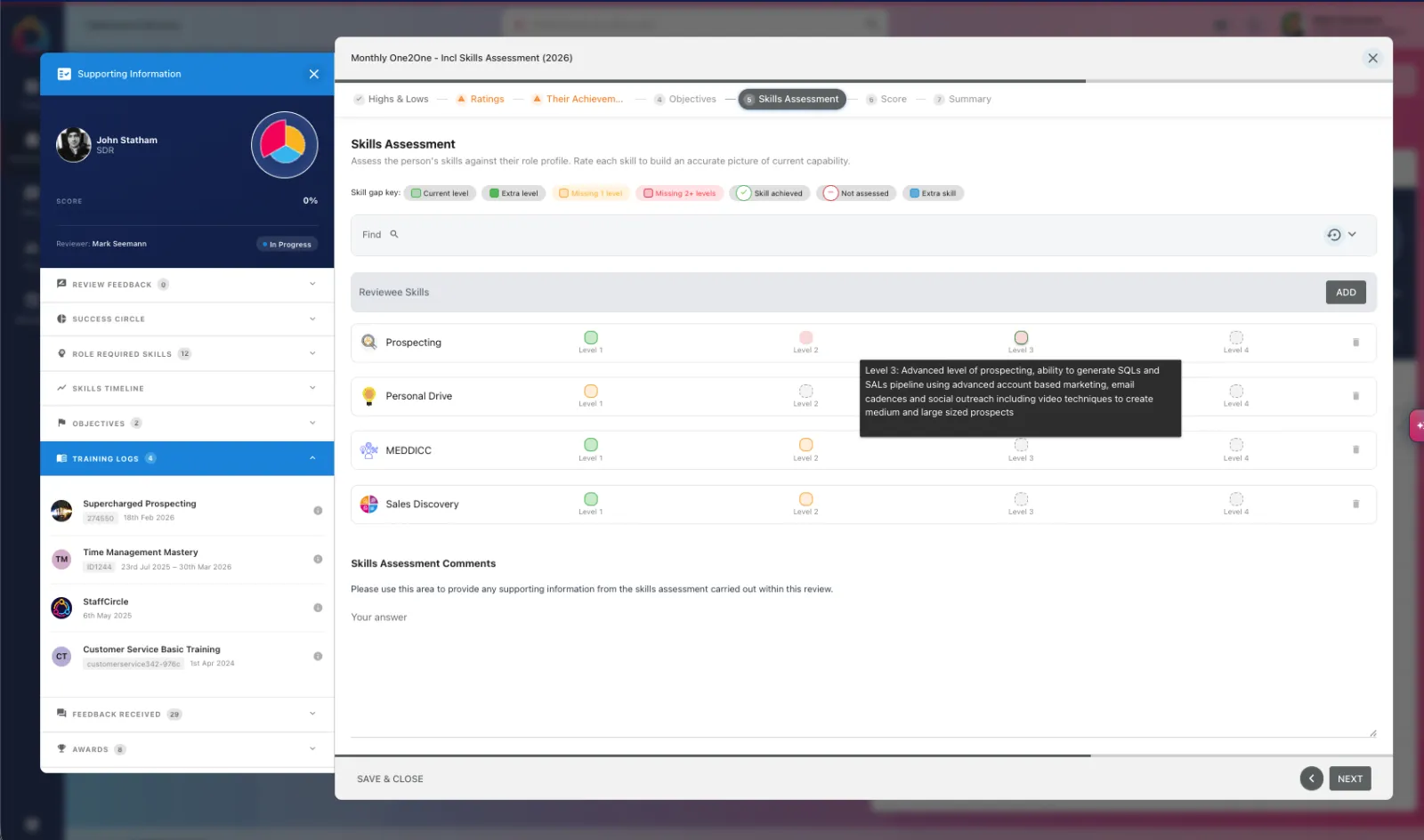Set Prospecting to Level 3
Screen dimensions: 1424x840
(1021, 337)
